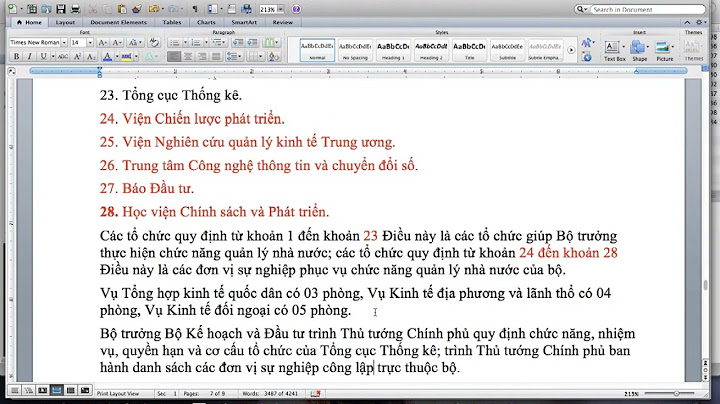
Task: Open the toolbox icon
Action: (x=232, y=9)
